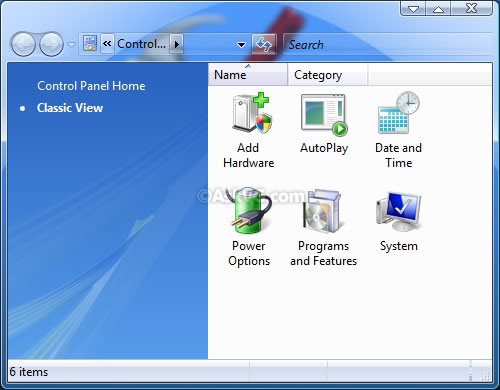Click the Refresh button next to address bar
The width and height of the screenshot is (500, 390).
click(264, 44)
